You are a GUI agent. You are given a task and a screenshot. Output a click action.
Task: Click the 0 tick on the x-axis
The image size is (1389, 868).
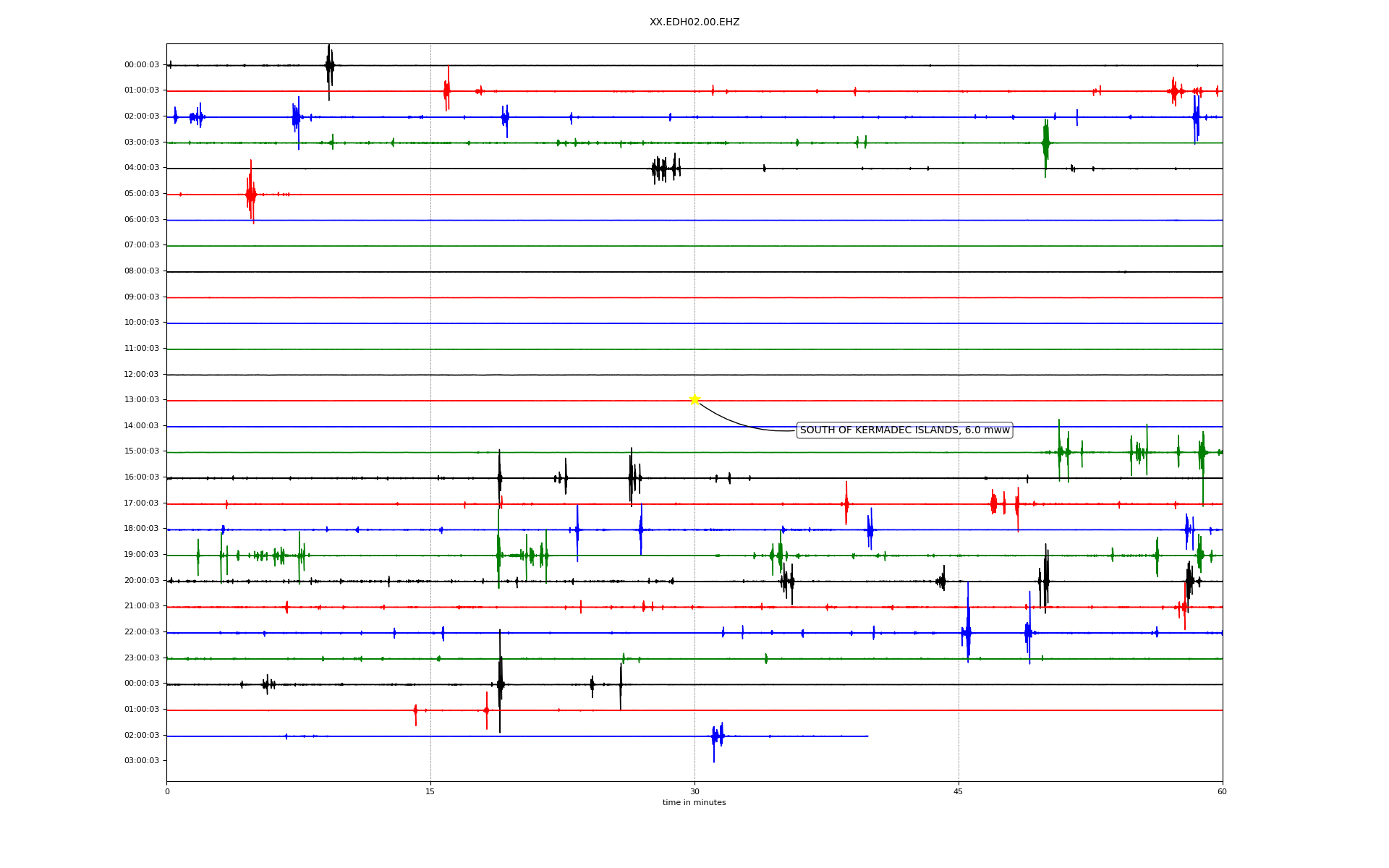(x=167, y=791)
